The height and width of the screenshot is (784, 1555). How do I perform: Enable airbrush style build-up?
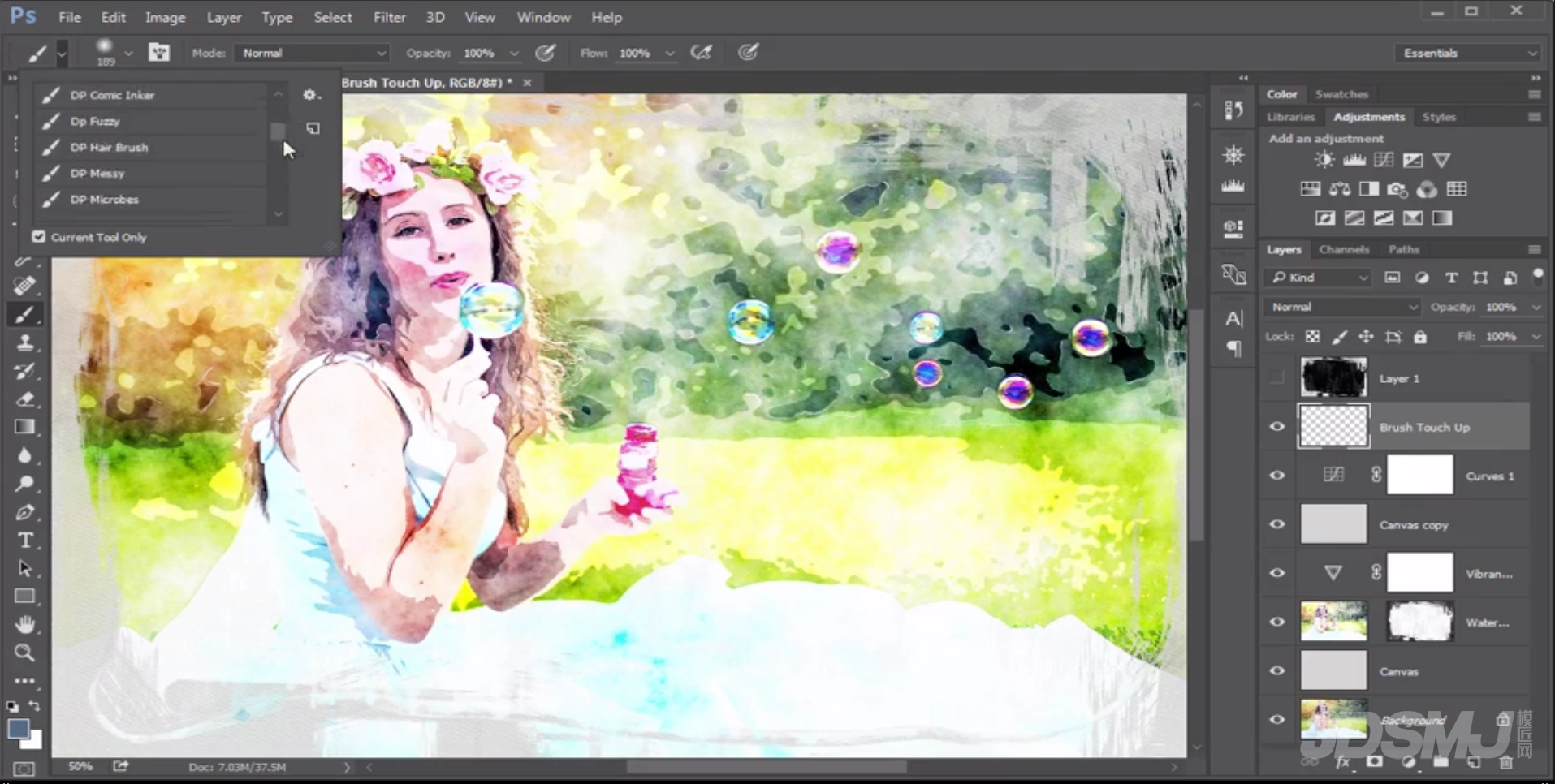701,53
